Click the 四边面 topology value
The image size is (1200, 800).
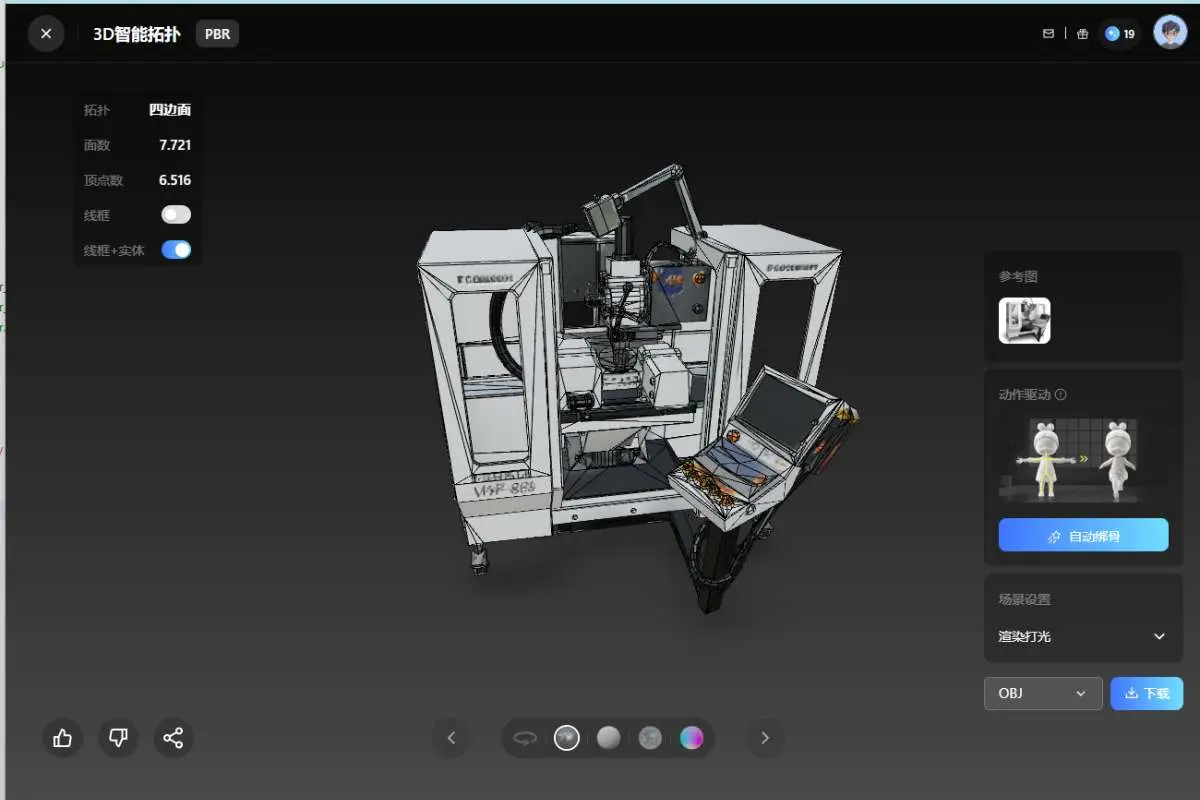170,110
